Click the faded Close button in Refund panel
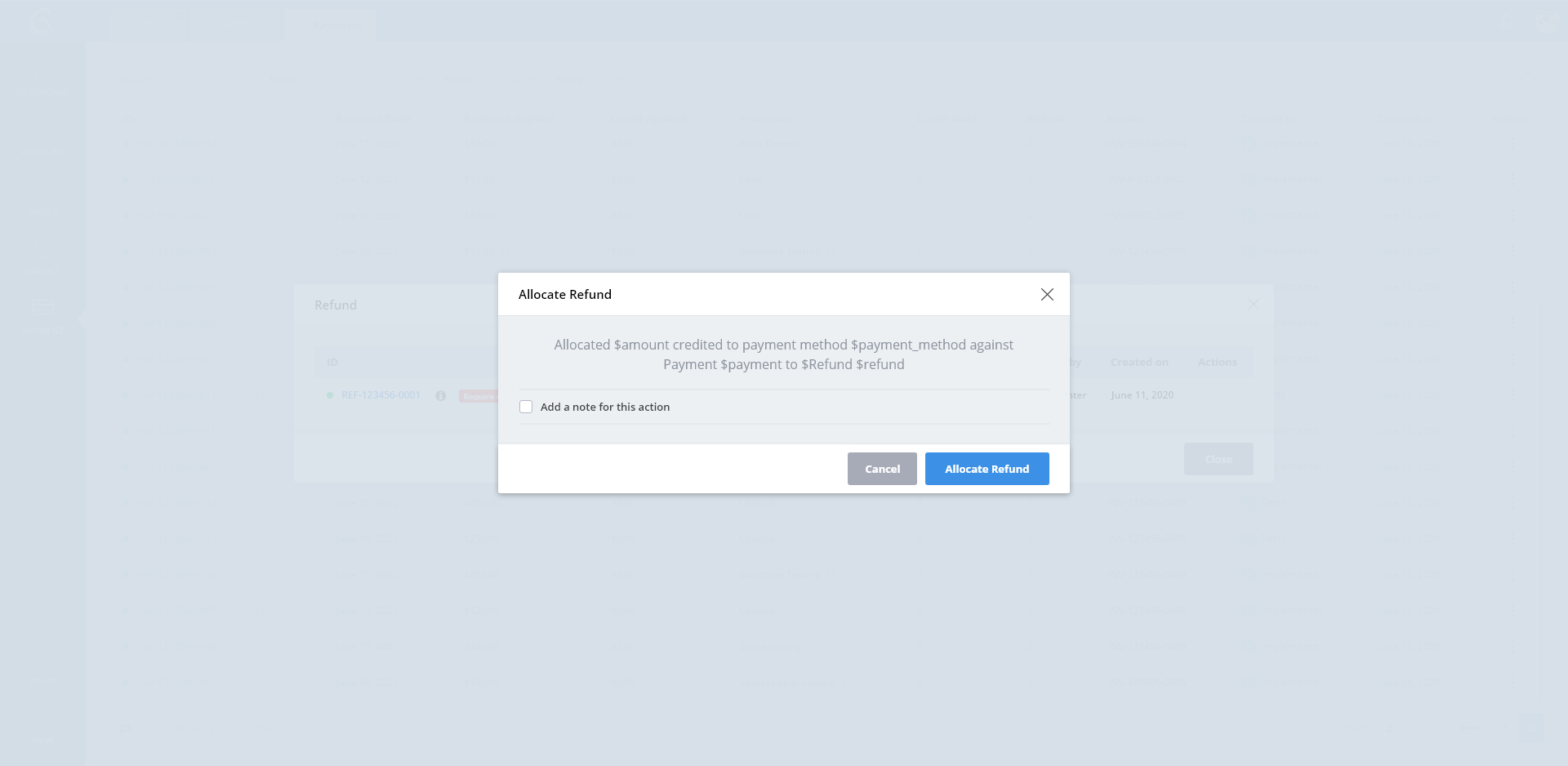The height and width of the screenshot is (766, 1568). (1218, 459)
